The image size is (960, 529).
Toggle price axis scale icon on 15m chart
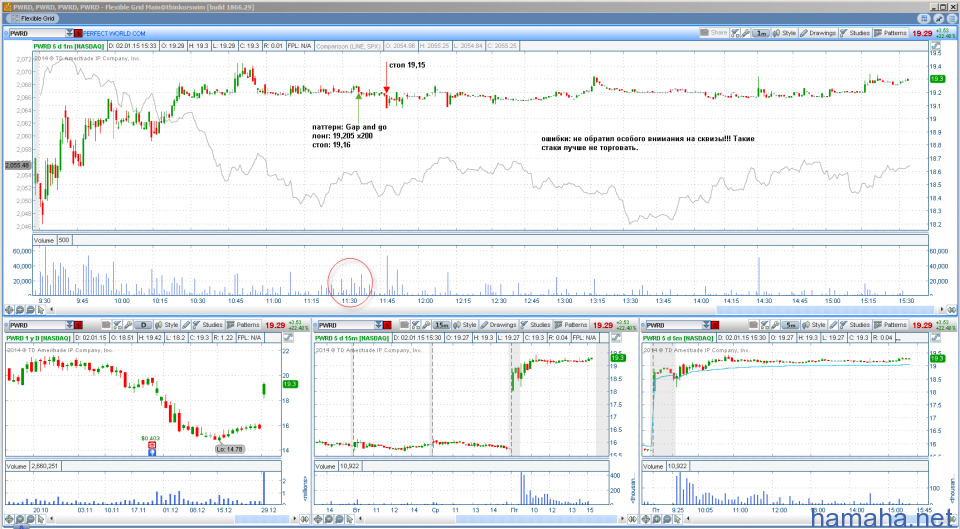tap(615, 337)
